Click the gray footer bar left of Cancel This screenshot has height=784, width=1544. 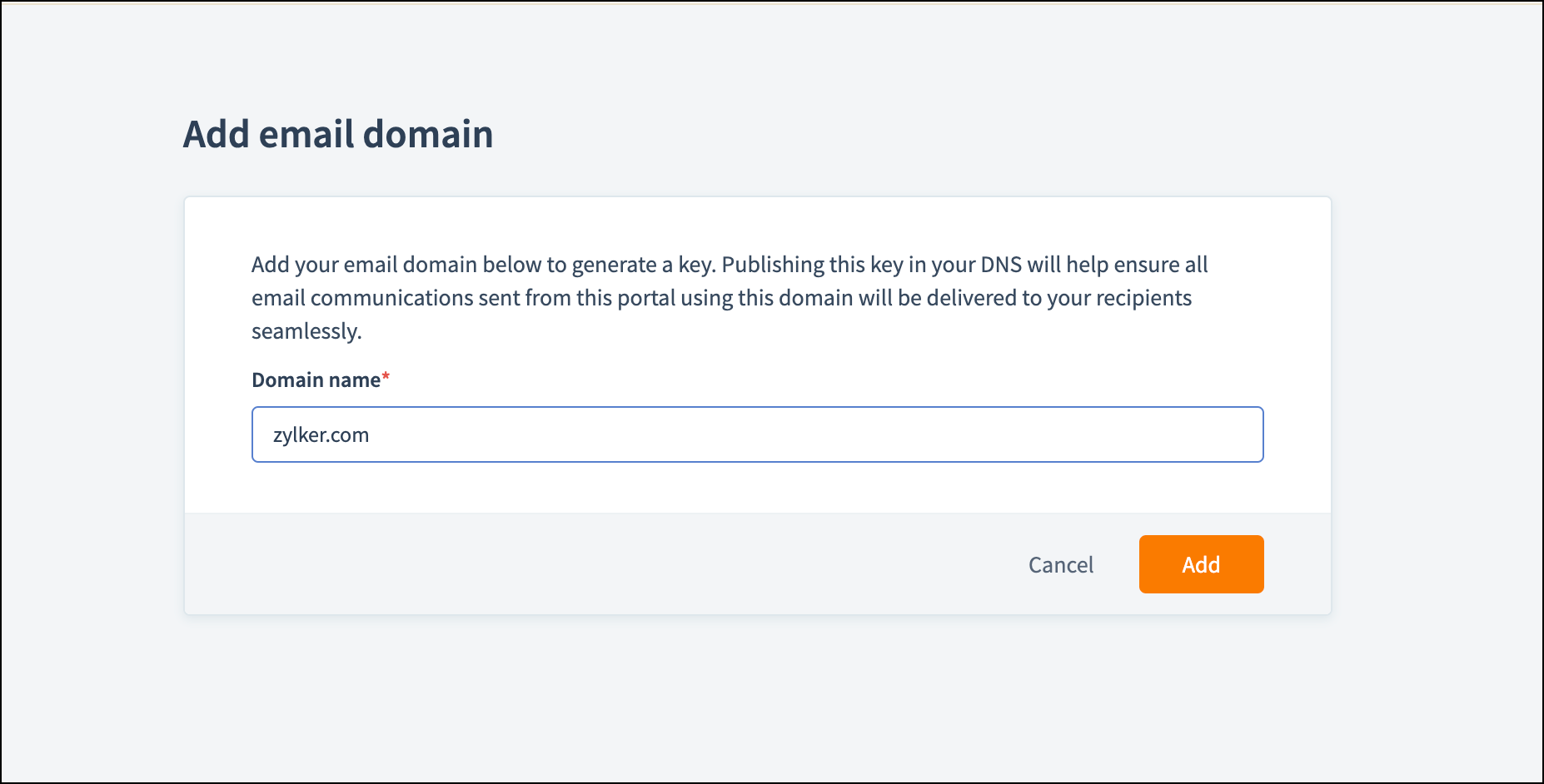click(583, 564)
